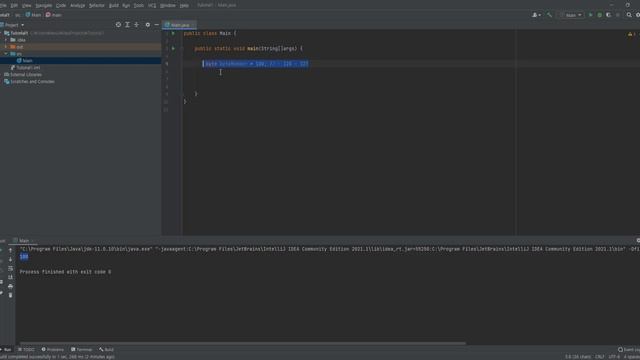Viewport: 640px width, 360px height.
Task: Open the Terminal tool window button
Action: (82, 350)
